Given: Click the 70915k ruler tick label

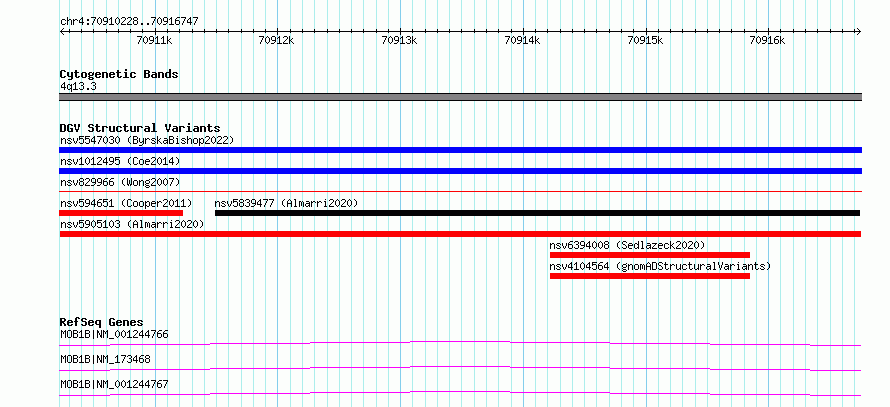Looking at the screenshot, I should tap(645, 41).
